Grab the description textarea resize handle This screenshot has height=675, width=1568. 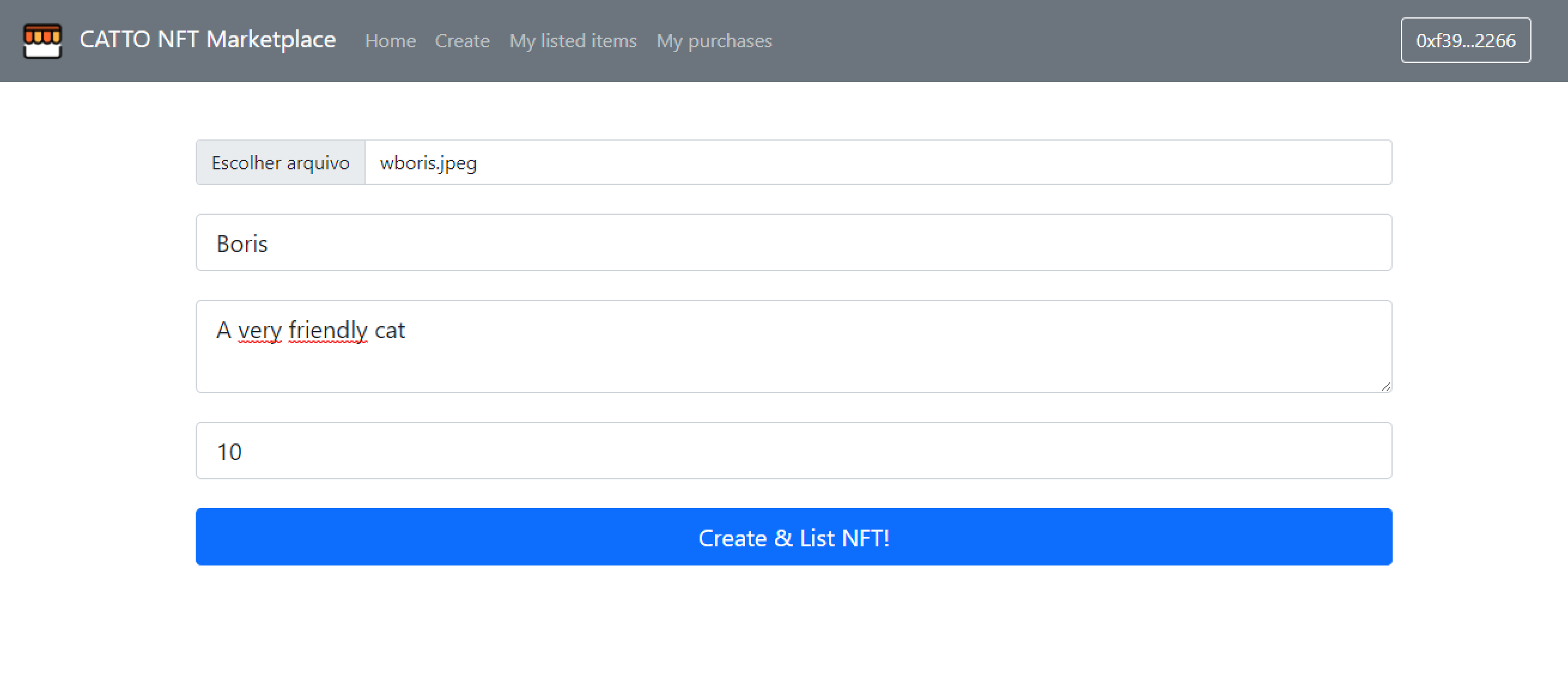[1385, 387]
